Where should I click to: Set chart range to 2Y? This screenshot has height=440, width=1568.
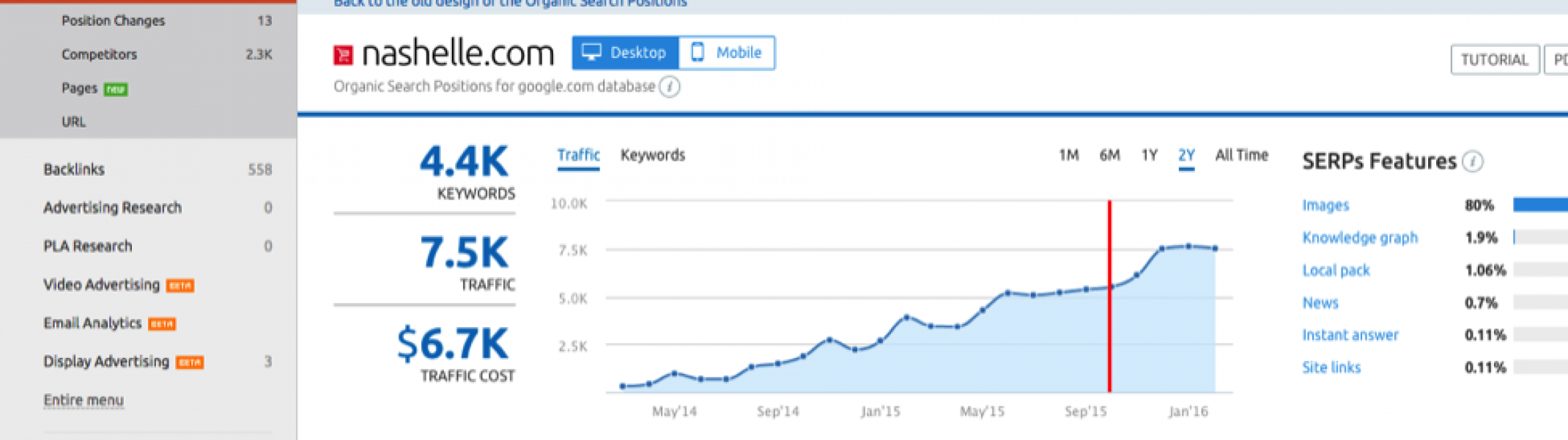(x=1186, y=155)
